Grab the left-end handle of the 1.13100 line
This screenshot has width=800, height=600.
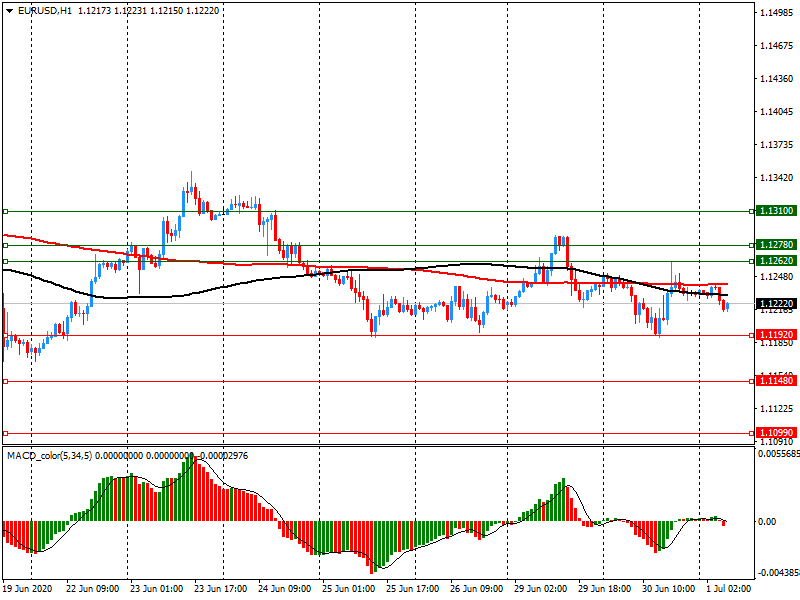click(6, 211)
